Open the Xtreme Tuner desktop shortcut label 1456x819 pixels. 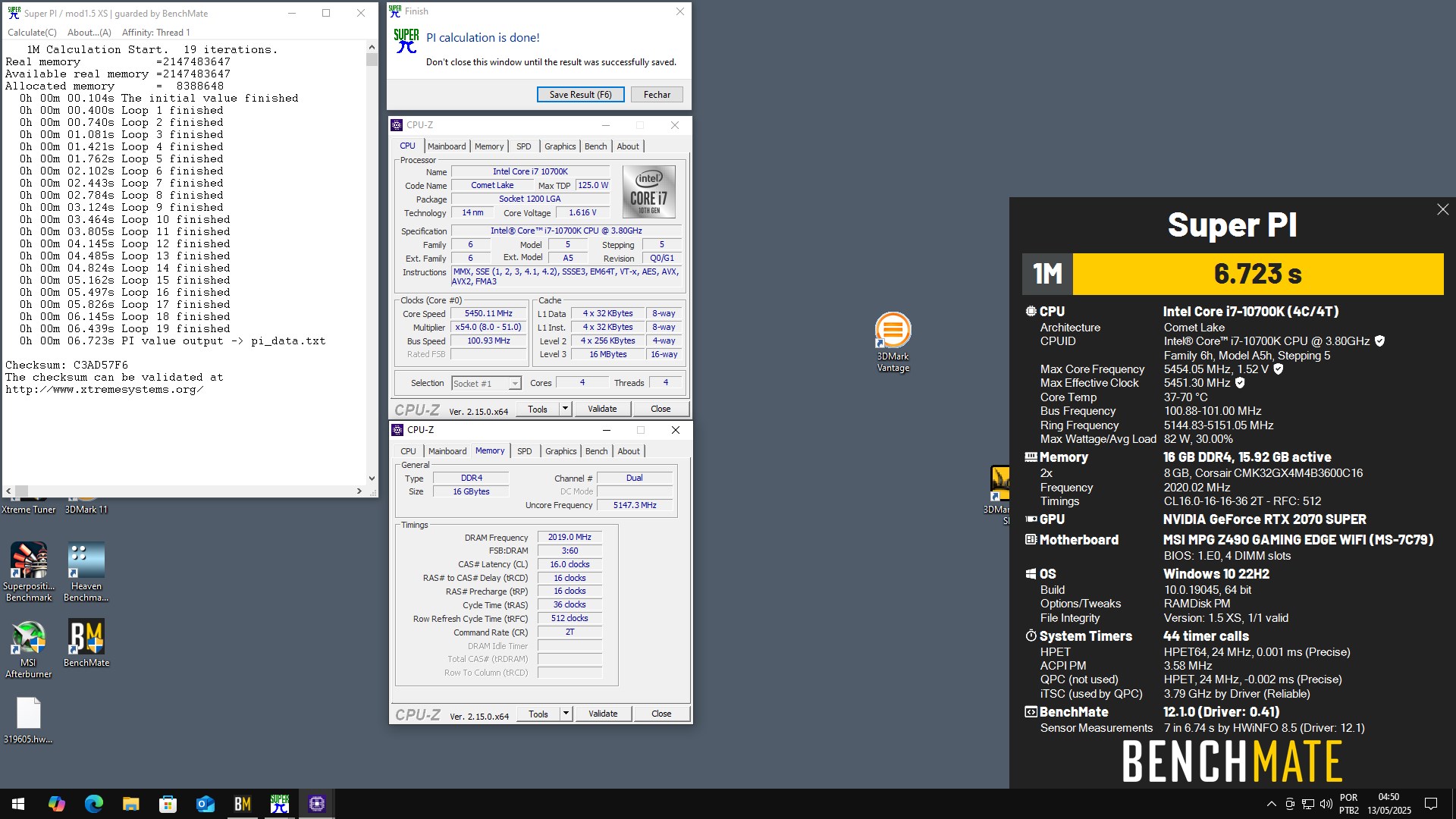coord(29,510)
